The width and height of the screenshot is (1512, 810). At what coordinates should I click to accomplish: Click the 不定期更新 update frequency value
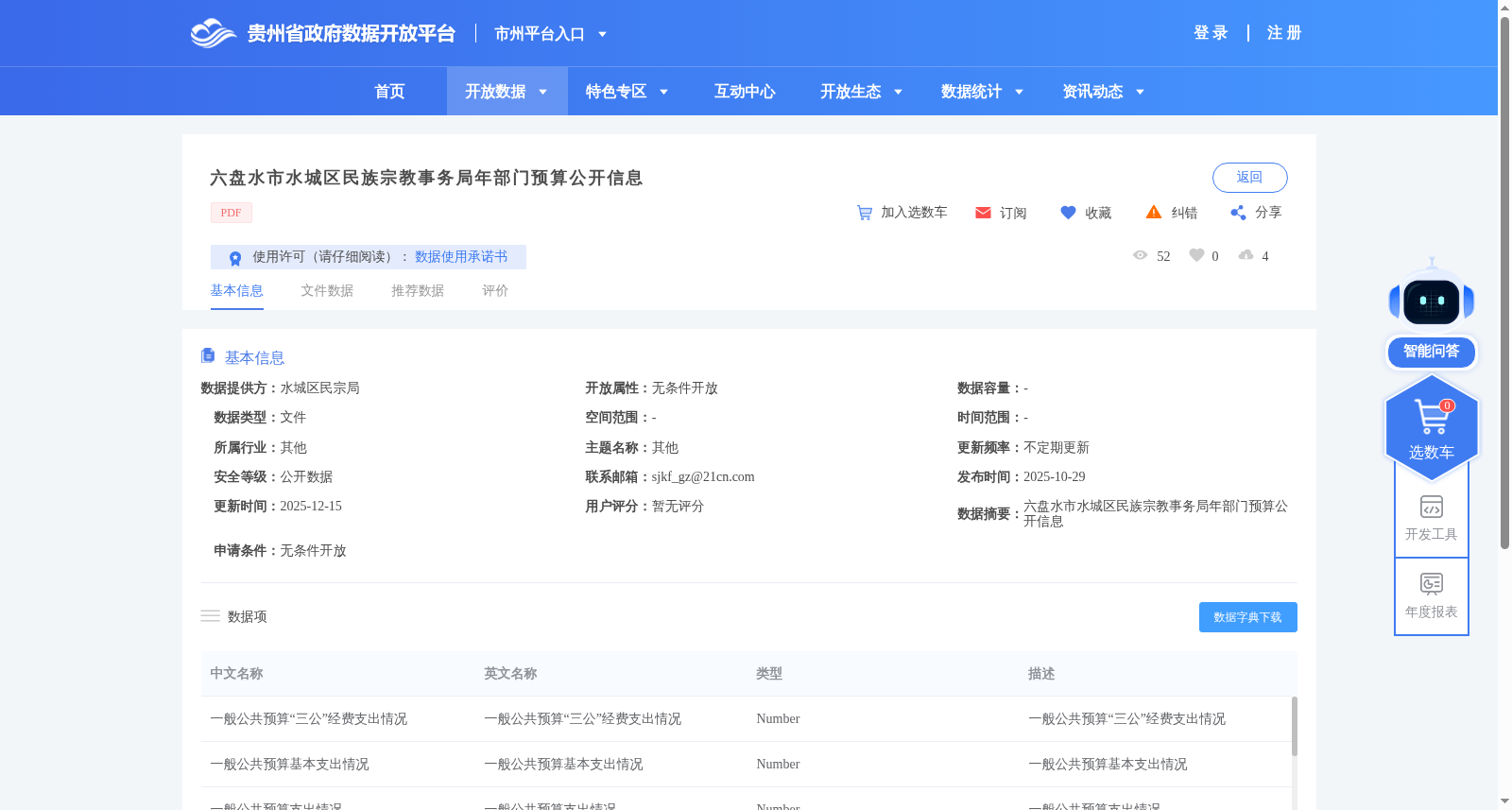[x=1057, y=448]
